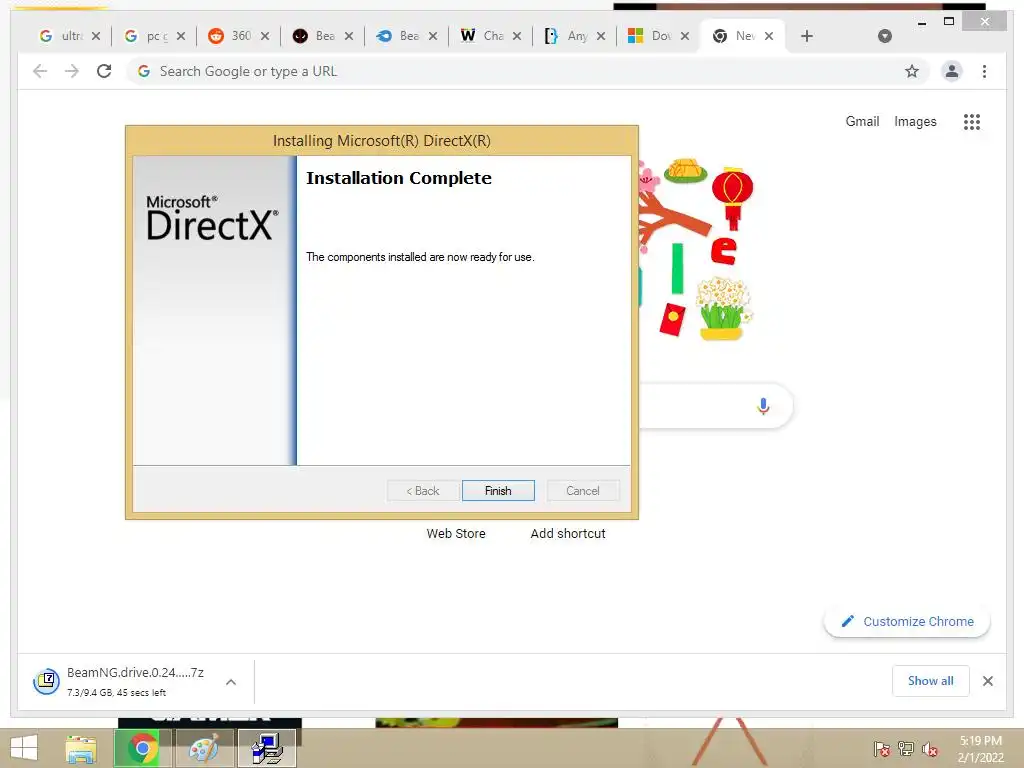Click Finish in the DirectX installer

(x=498, y=490)
